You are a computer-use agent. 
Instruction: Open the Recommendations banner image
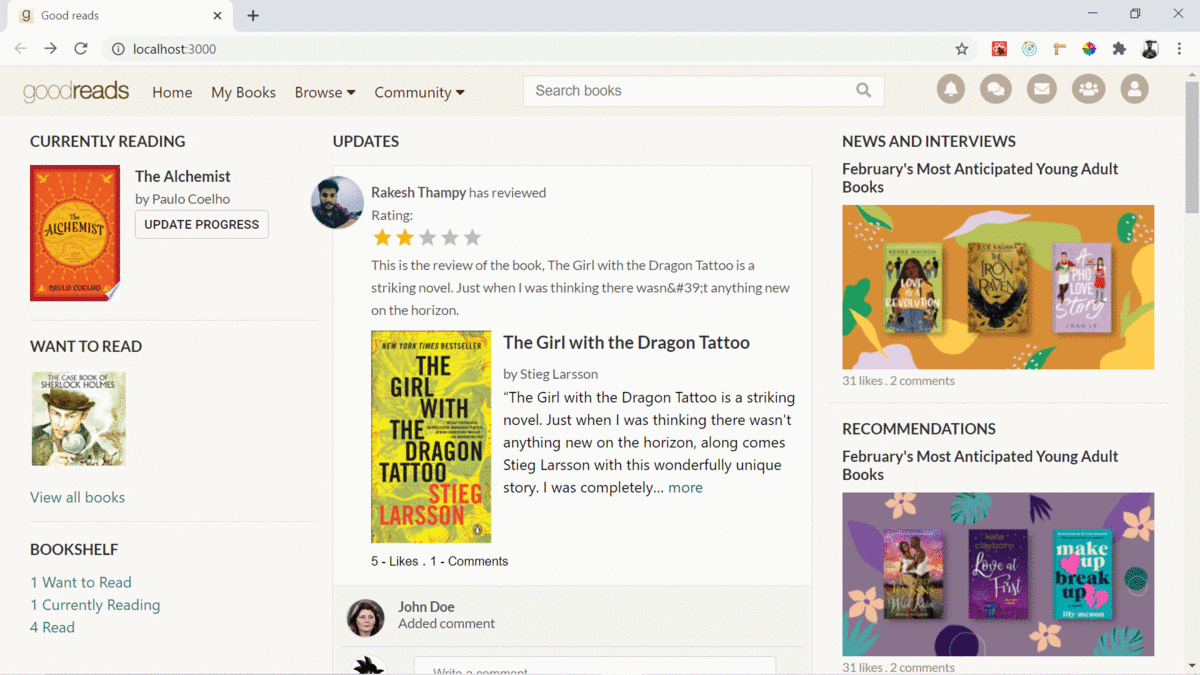coord(998,574)
